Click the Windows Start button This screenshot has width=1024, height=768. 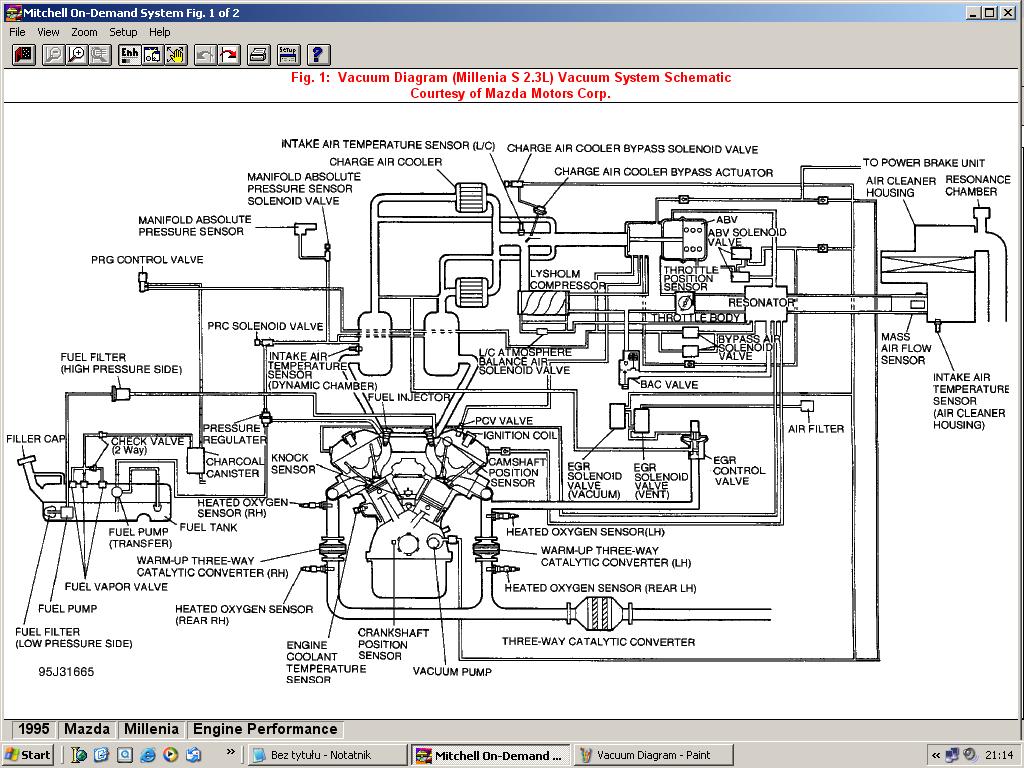(28, 755)
